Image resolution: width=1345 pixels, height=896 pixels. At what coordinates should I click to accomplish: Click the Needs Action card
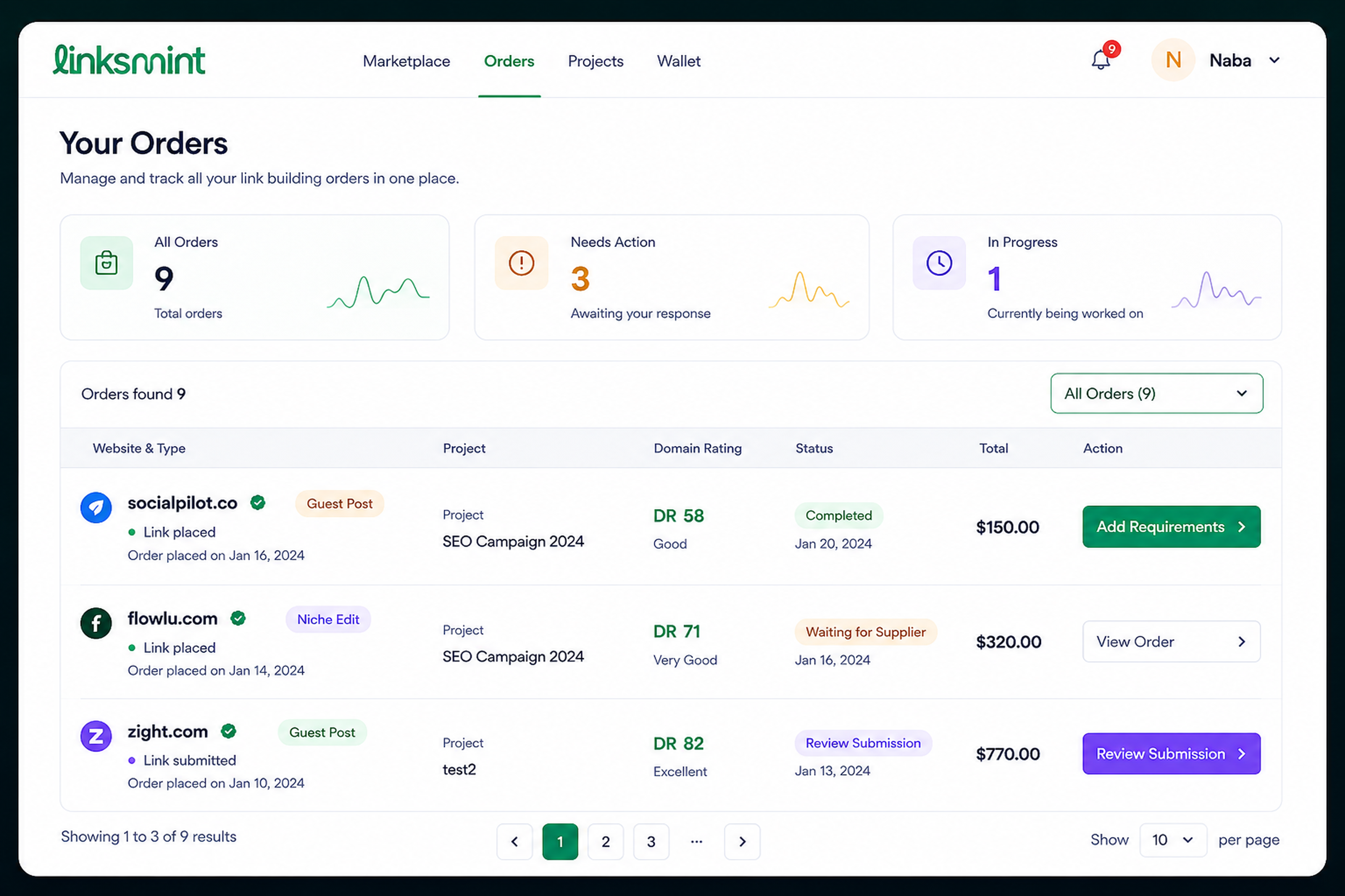[672, 277]
